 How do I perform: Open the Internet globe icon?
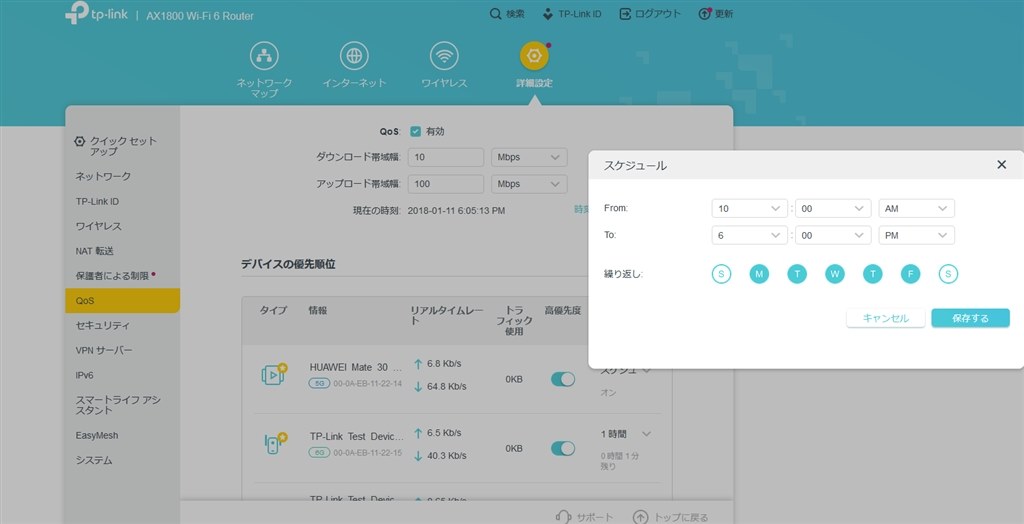(x=354, y=56)
